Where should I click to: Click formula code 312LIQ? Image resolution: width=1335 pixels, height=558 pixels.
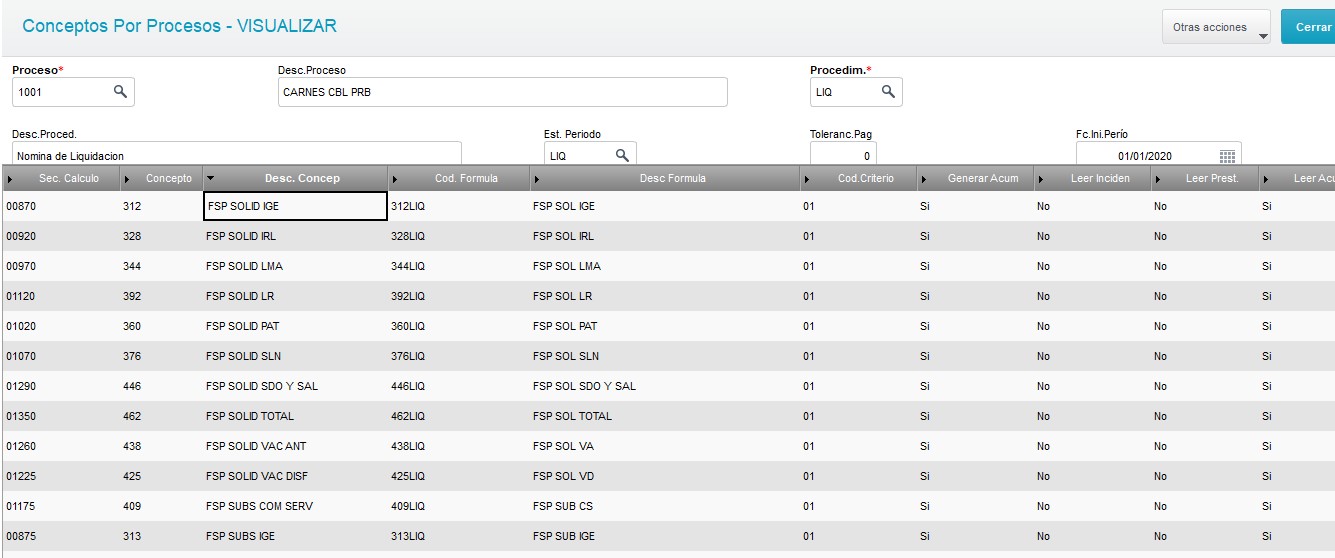point(408,206)
